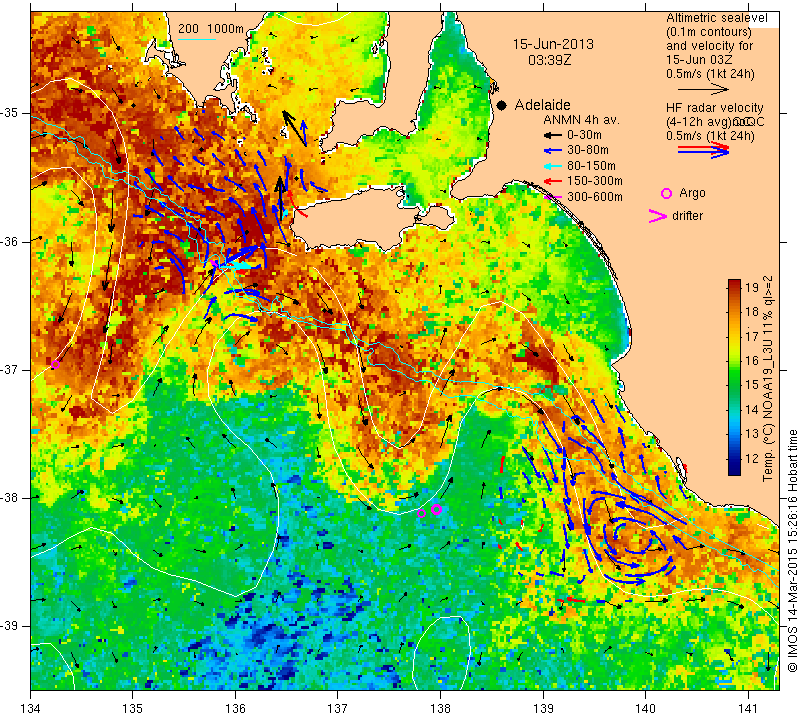Click the '136' longitude axis label
This screenshot has height=720, width=800.
(x=235, y=709)
